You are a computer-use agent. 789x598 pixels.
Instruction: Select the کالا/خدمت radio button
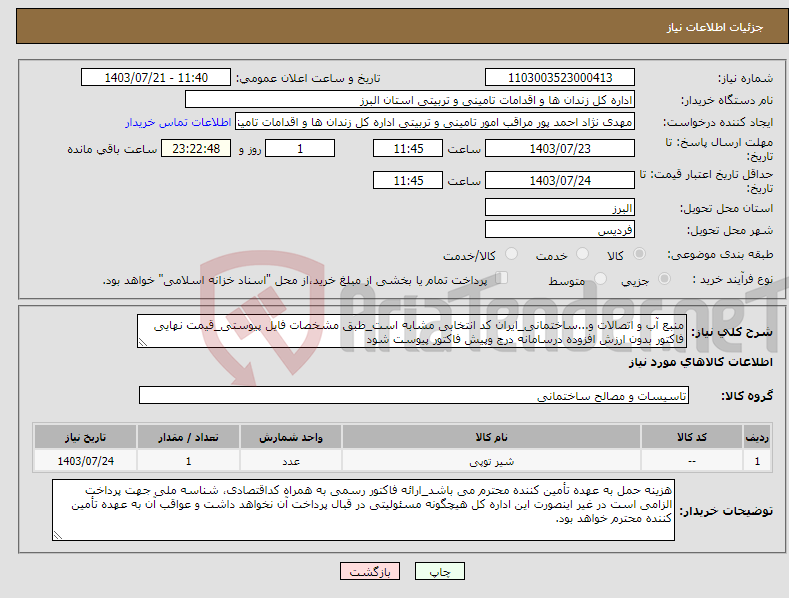[511, 254]
